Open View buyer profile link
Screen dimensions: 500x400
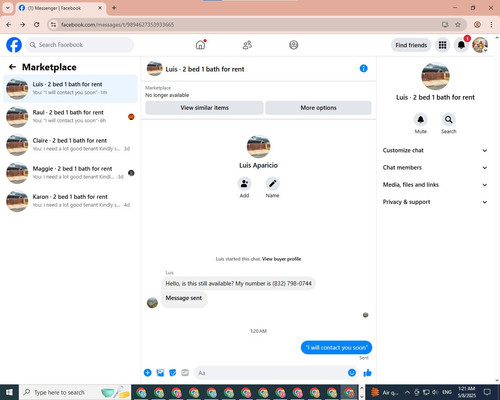point(281,259)
